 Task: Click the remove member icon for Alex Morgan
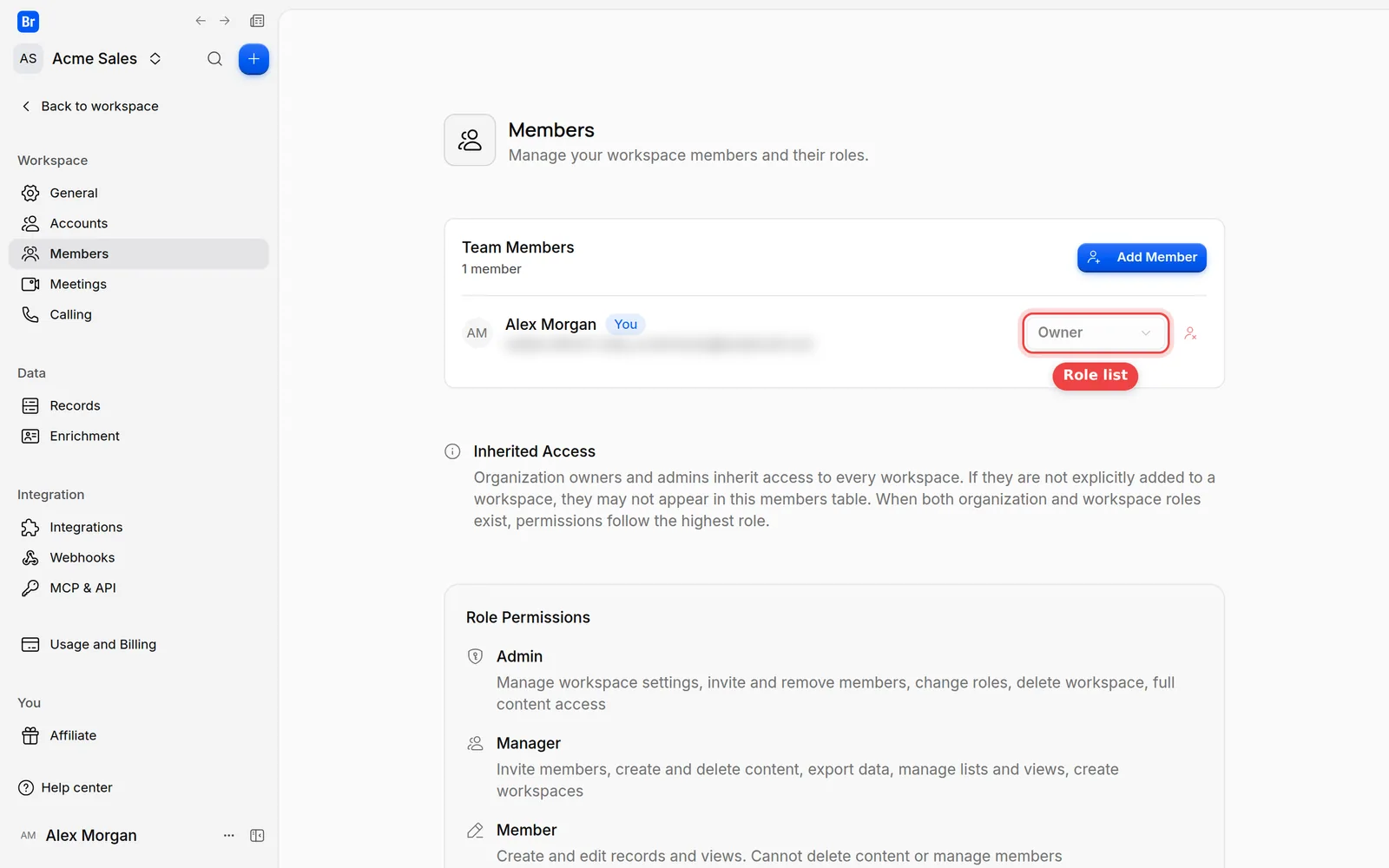pyautogui.click(x=1190, y=333)
